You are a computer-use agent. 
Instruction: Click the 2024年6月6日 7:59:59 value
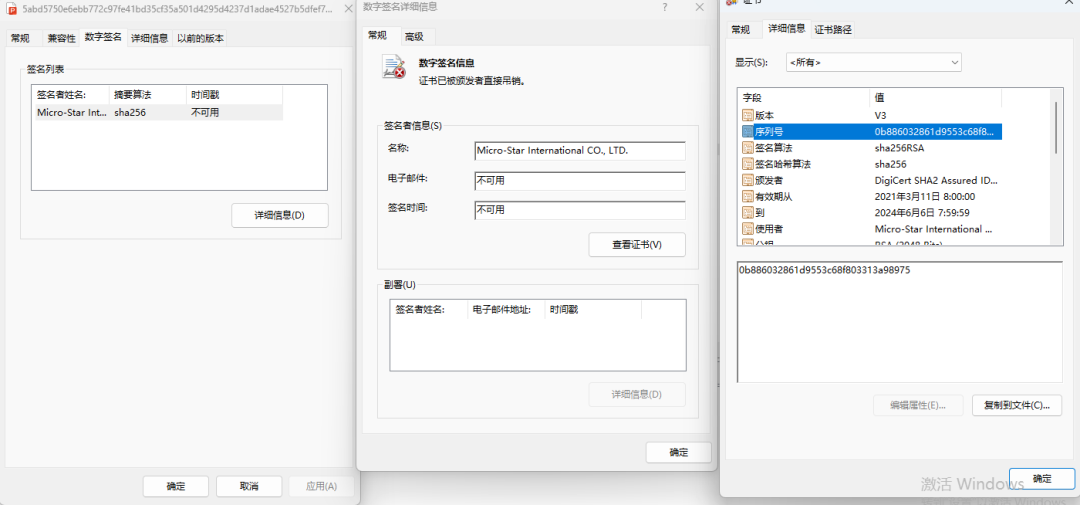(x=922, y=212)
